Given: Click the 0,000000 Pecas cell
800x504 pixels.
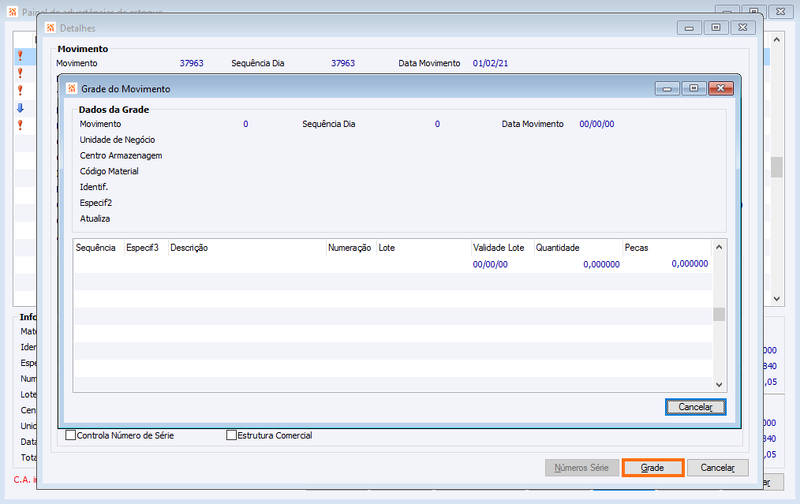Looking at the screenshot, I should tap(690, 264).
